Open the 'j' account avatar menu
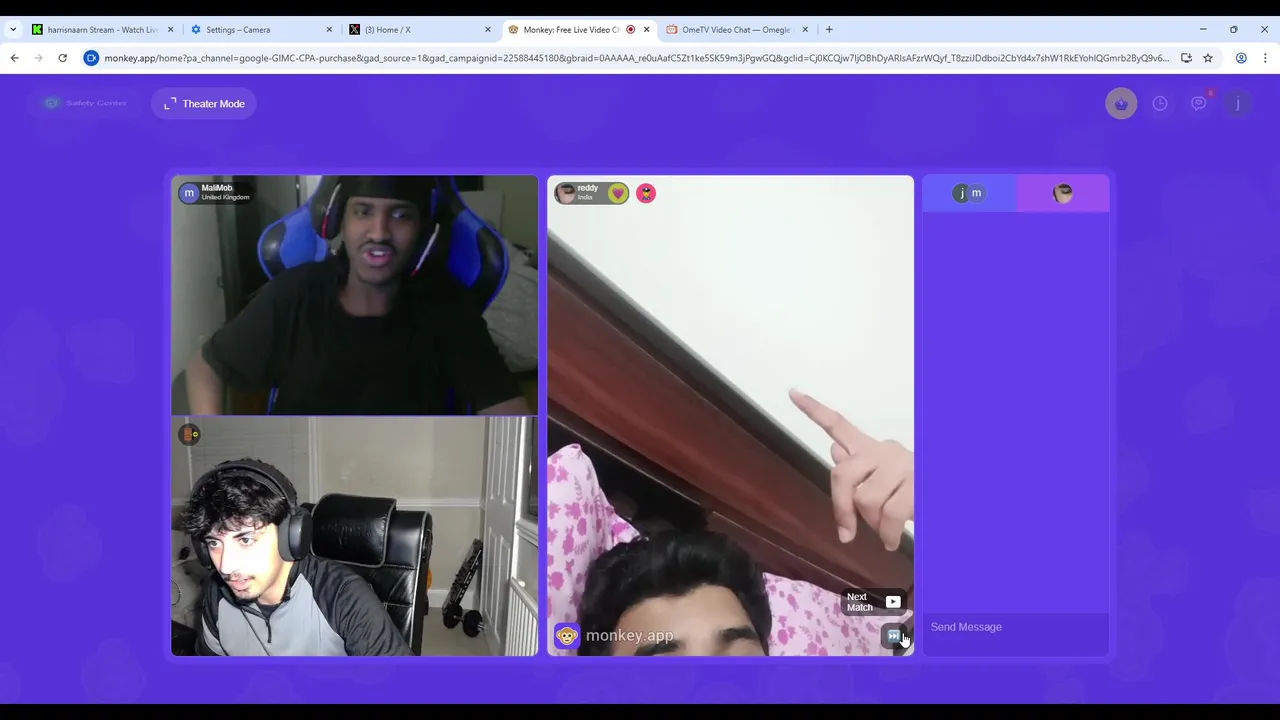The width and height of the screenshot is (1280, 720). point(1237,104)
